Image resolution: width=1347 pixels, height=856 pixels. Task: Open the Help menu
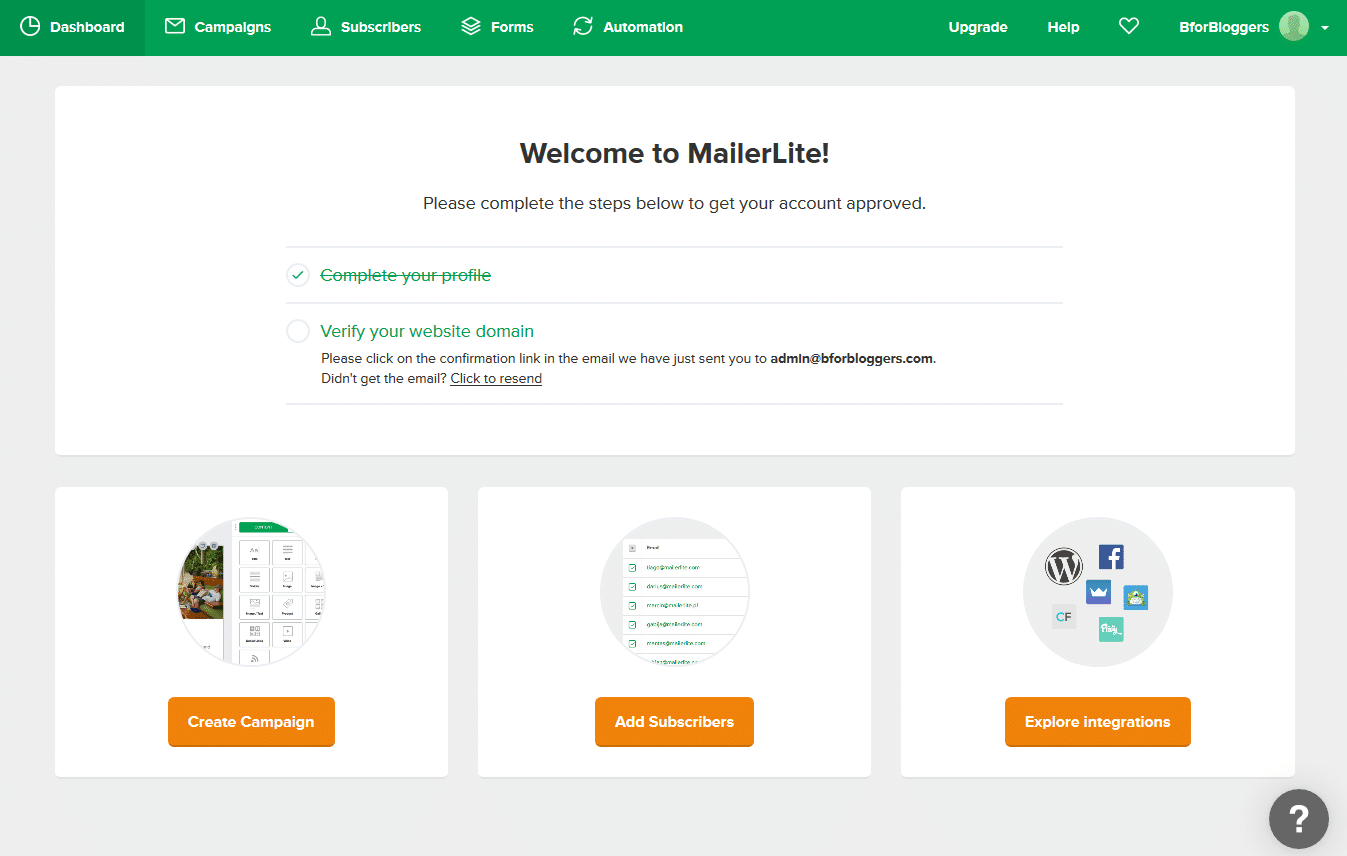(x=1063, y=27)
